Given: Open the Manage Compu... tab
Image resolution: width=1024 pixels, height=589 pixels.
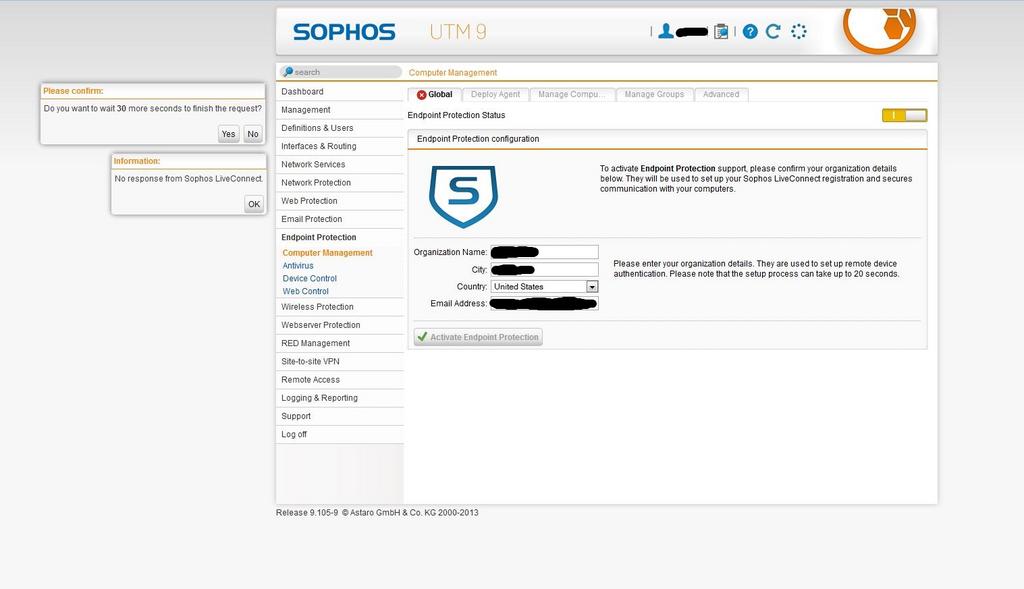Looking at the screenshot, I should coord(572,95).
